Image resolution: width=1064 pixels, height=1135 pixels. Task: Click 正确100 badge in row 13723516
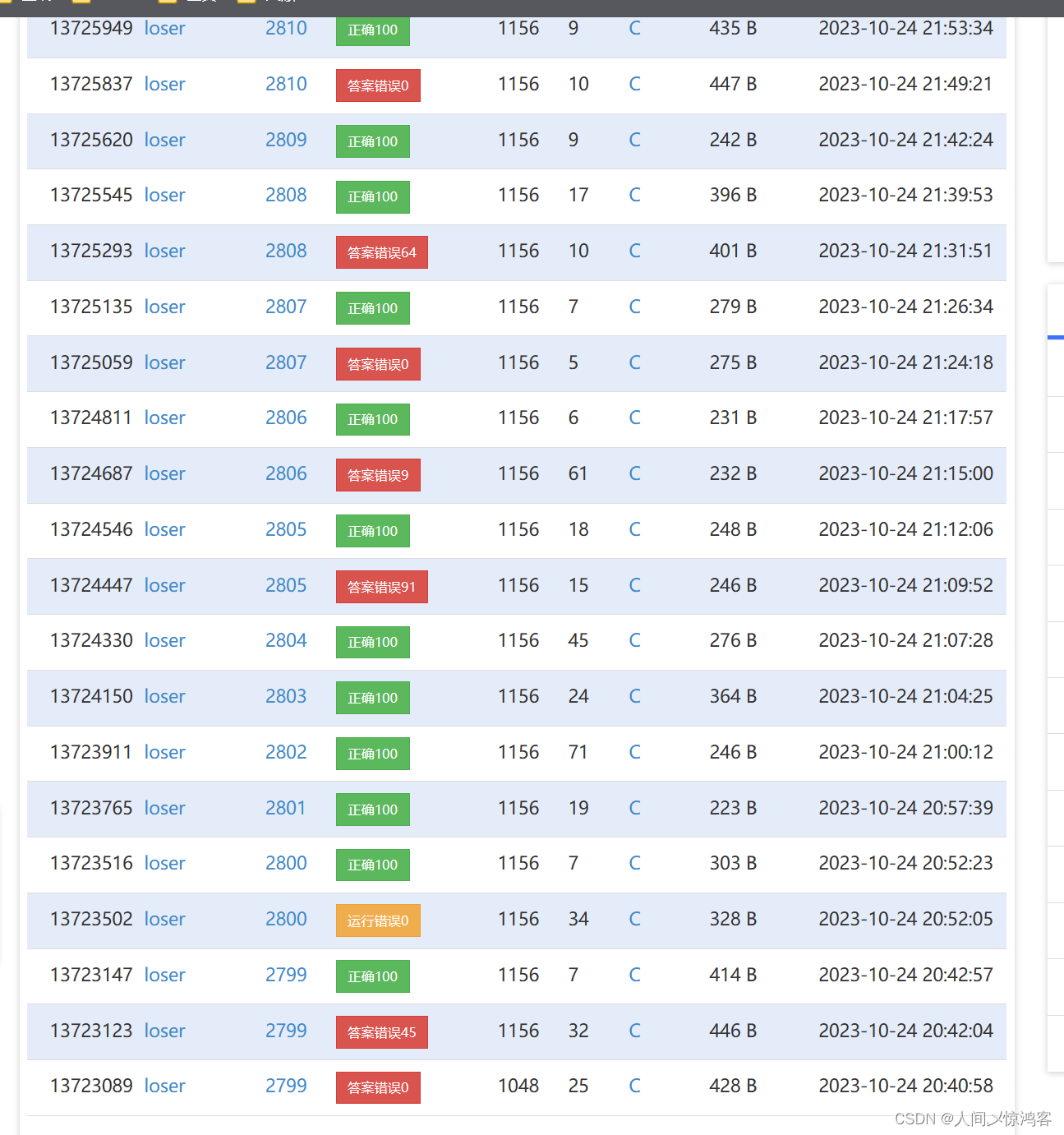373,865
